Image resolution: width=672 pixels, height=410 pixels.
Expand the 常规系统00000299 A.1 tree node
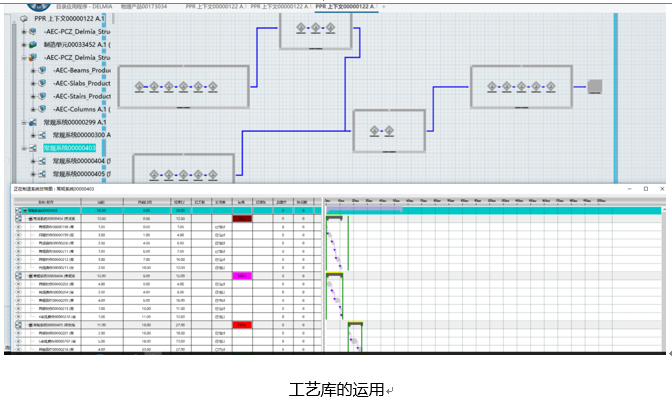tap(21, 122)
